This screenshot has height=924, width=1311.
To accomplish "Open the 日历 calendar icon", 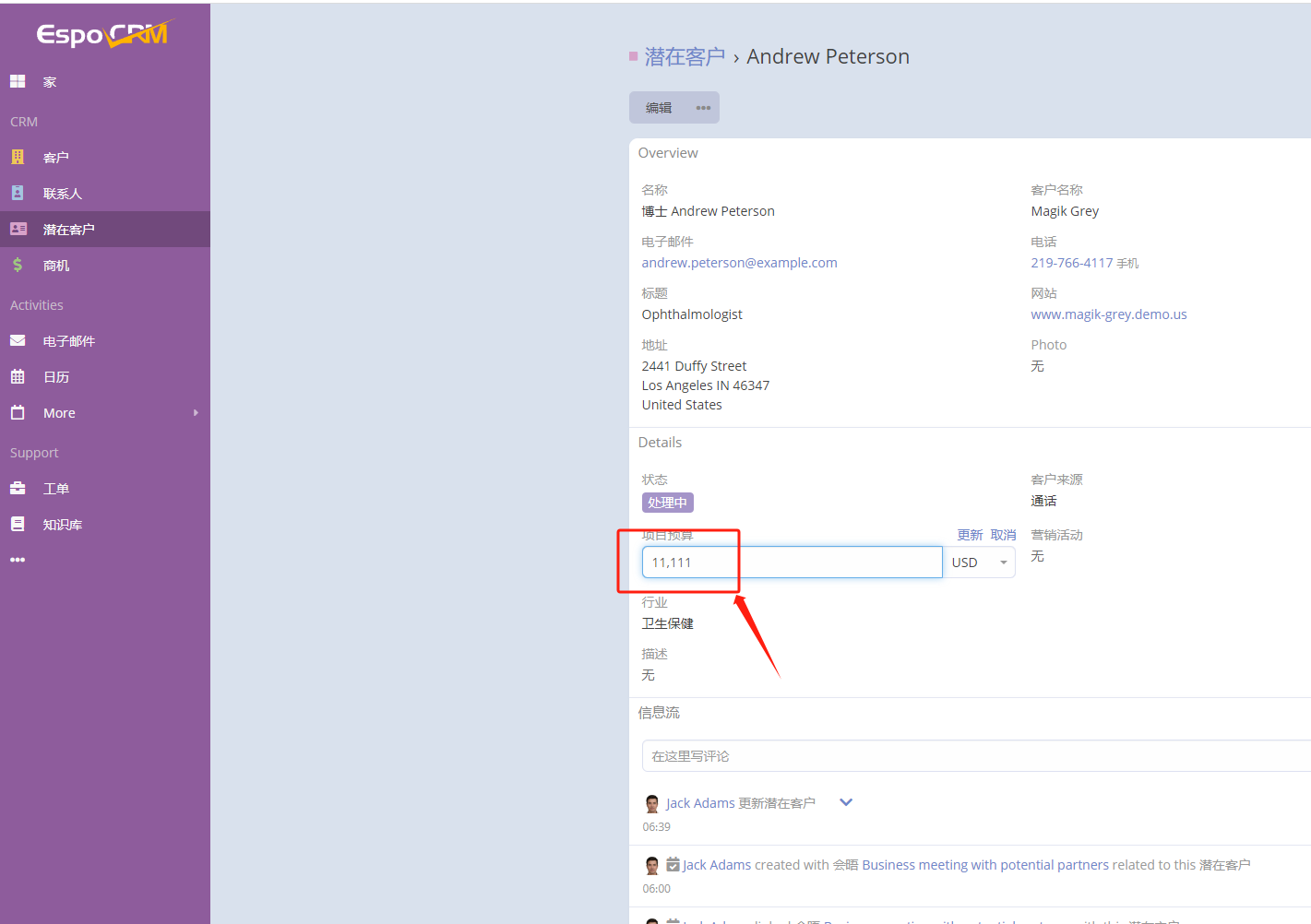I will (18, 376).
